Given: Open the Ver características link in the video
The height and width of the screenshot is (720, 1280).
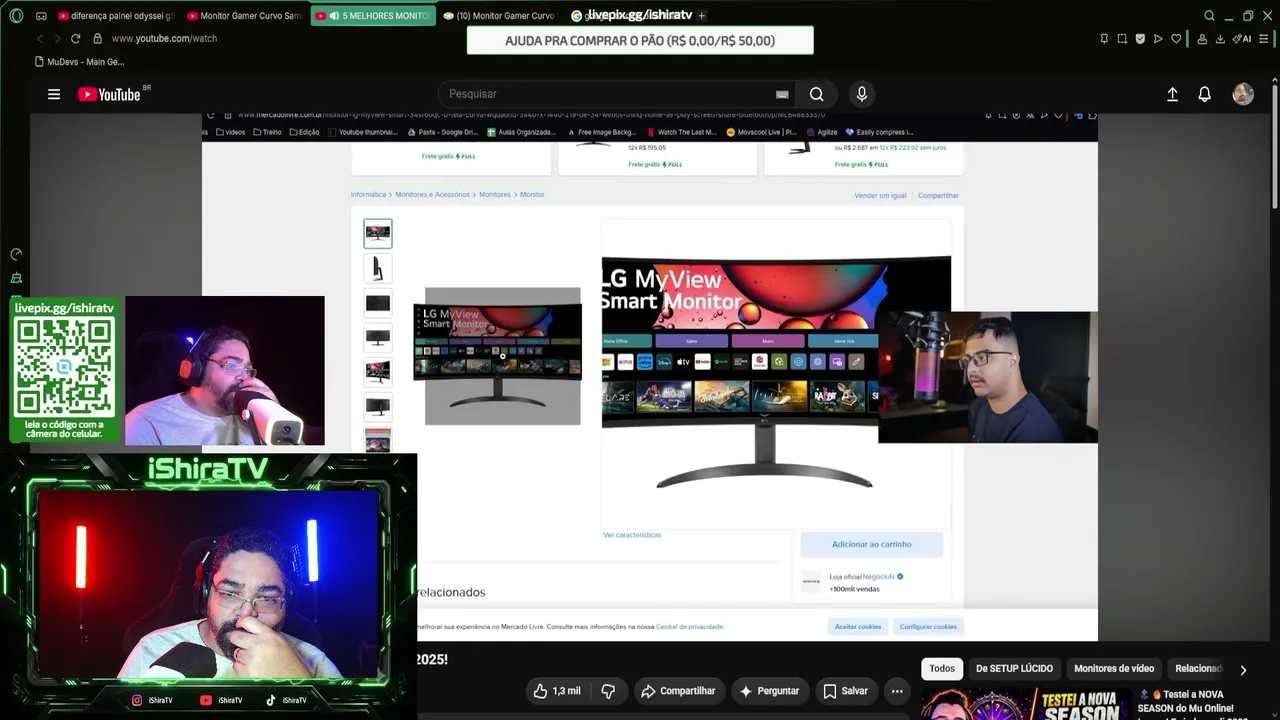Looking at the screenshot, I should tap(632, 535).
